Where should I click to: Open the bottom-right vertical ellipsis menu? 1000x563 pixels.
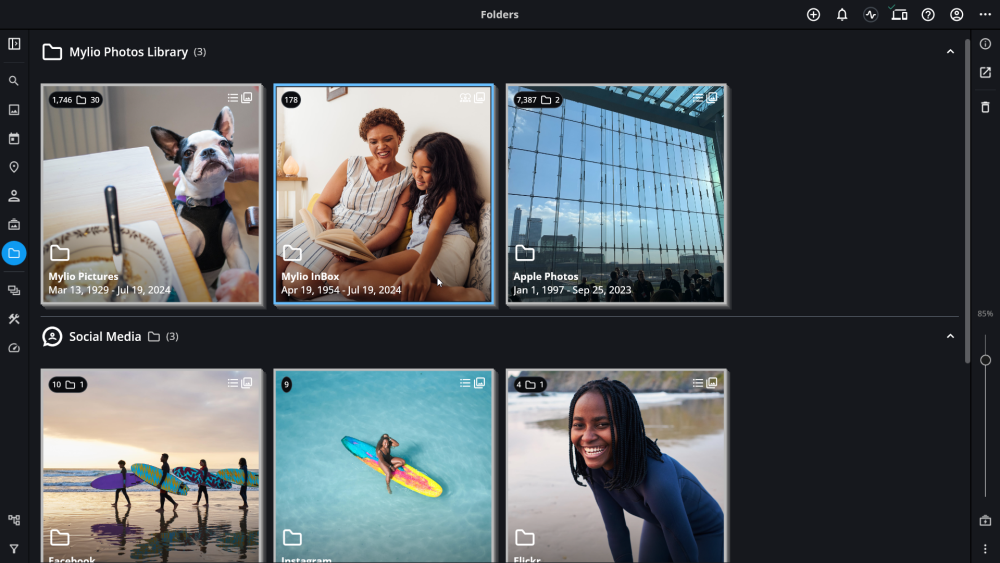coord(985,548)
